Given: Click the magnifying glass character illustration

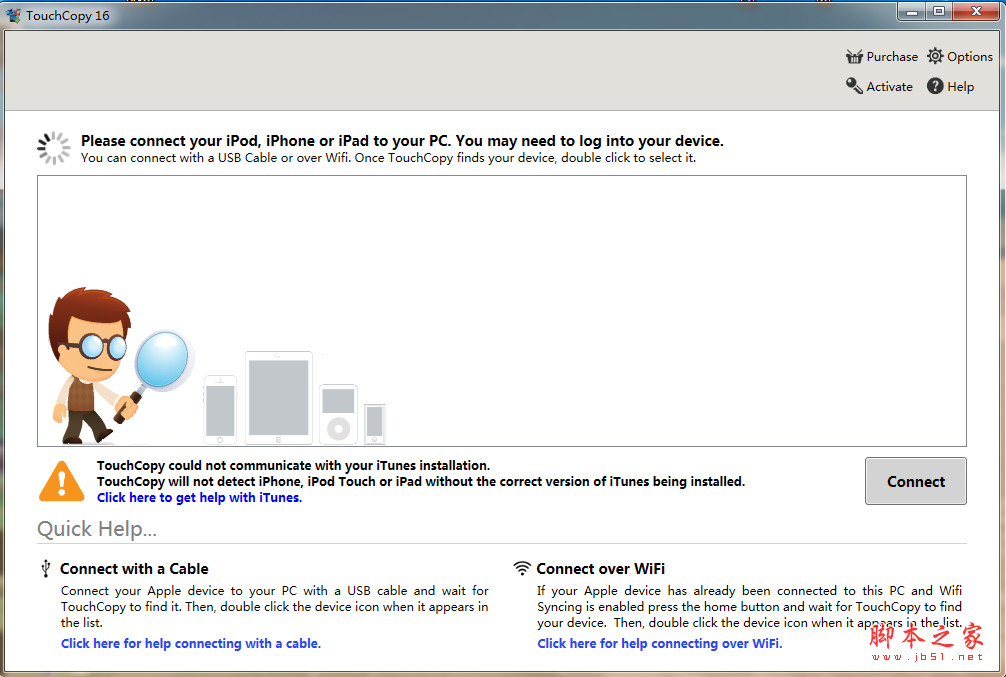Looking at the screenshot, I should click(x=119, y=366).
